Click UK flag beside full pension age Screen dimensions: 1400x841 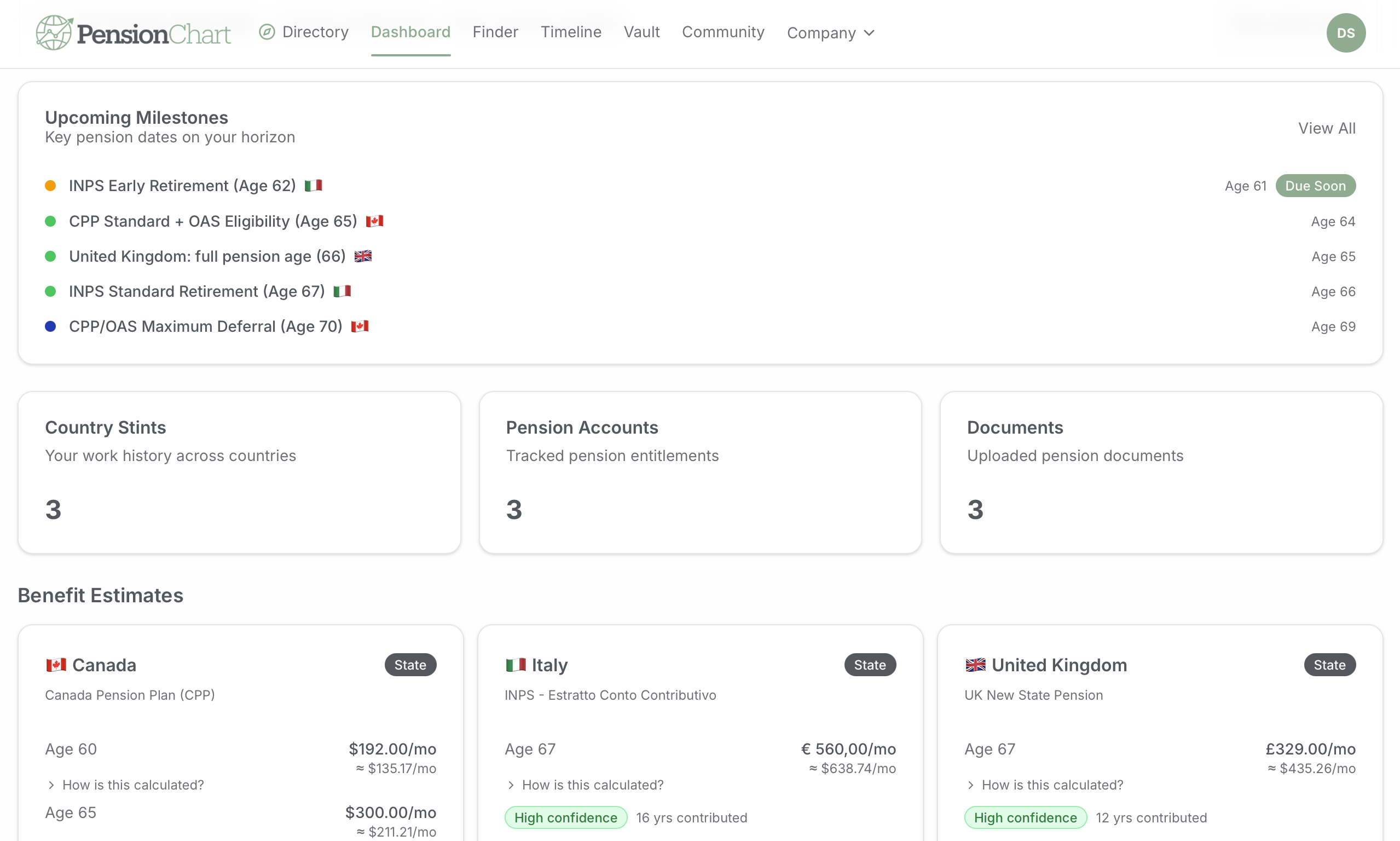tap(363, 256)
